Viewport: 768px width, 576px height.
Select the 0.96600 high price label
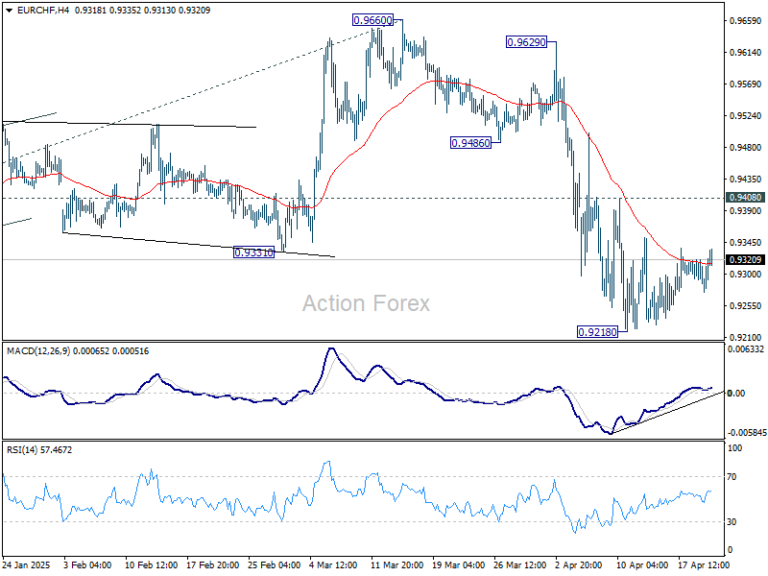pyautogui.click(x=373, y=20)
